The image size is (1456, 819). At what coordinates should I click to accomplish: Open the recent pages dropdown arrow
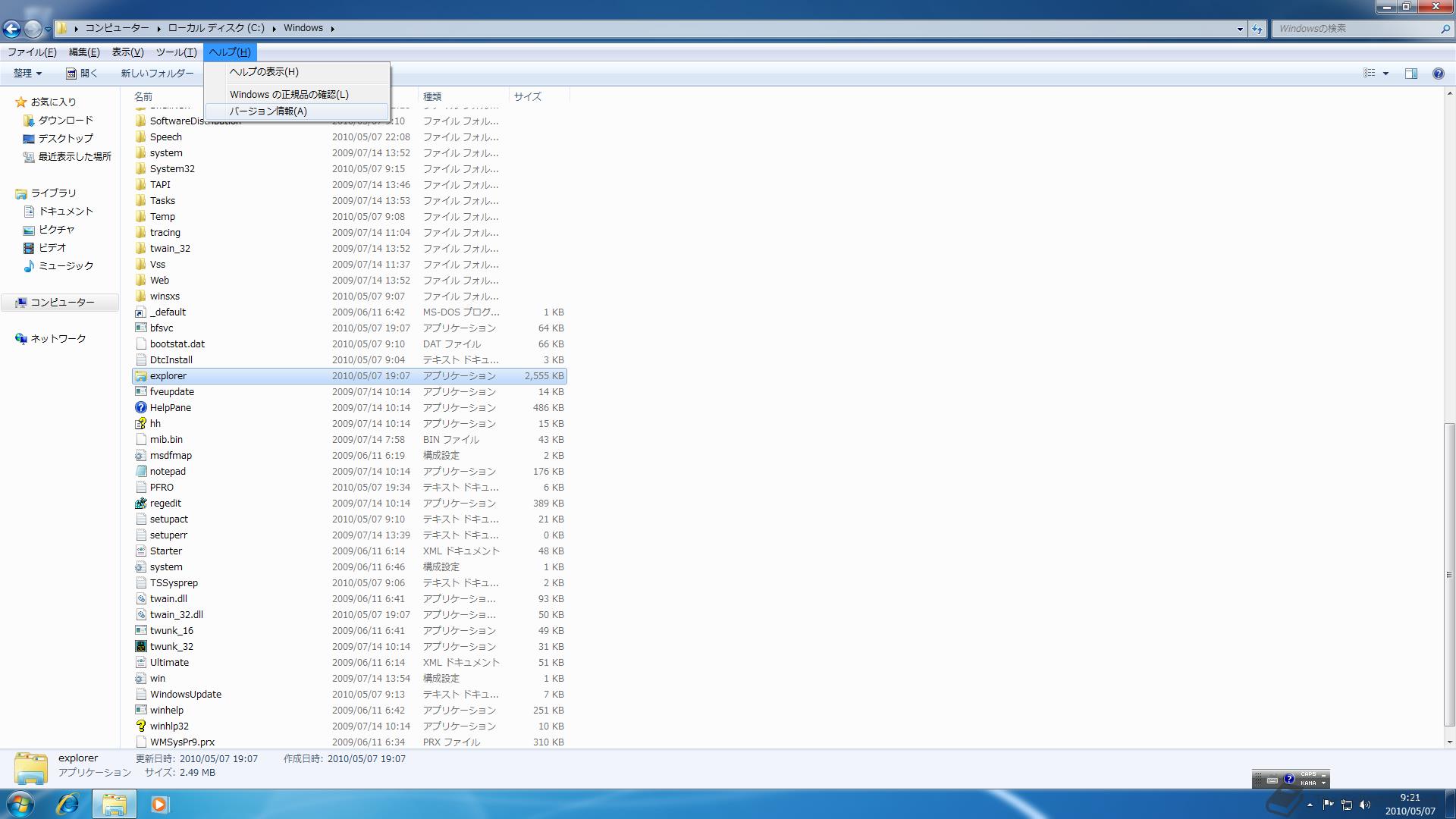click(x=48, y=29)
